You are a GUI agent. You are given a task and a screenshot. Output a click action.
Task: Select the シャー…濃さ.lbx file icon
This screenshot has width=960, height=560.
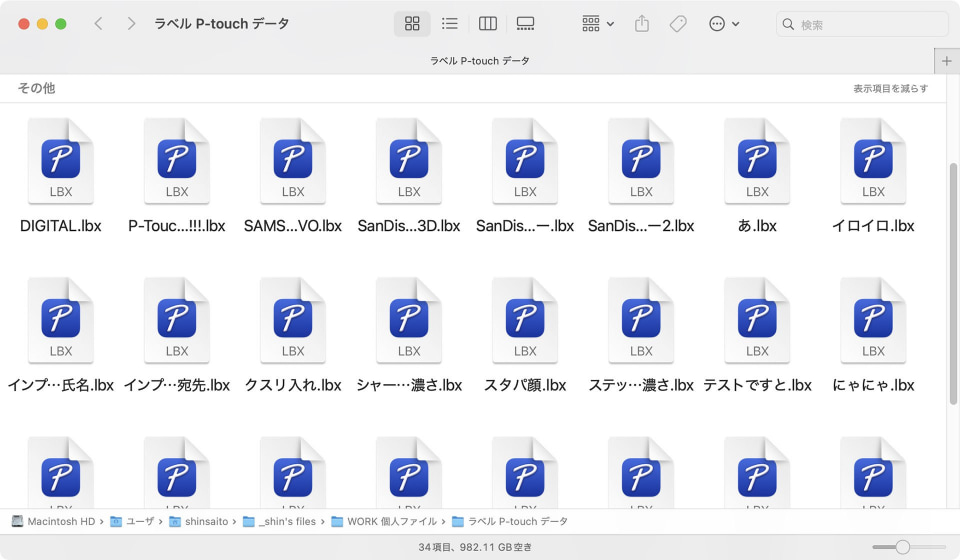[409, 320]
